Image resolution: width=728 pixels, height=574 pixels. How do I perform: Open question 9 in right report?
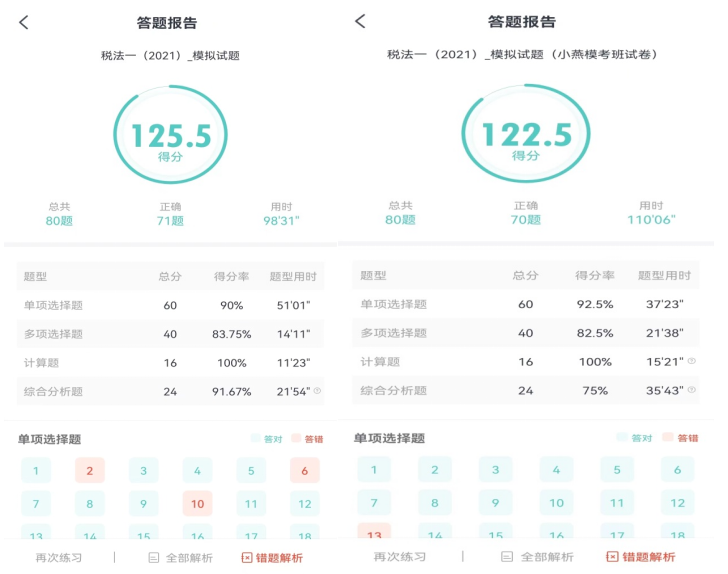coord(495,502)
